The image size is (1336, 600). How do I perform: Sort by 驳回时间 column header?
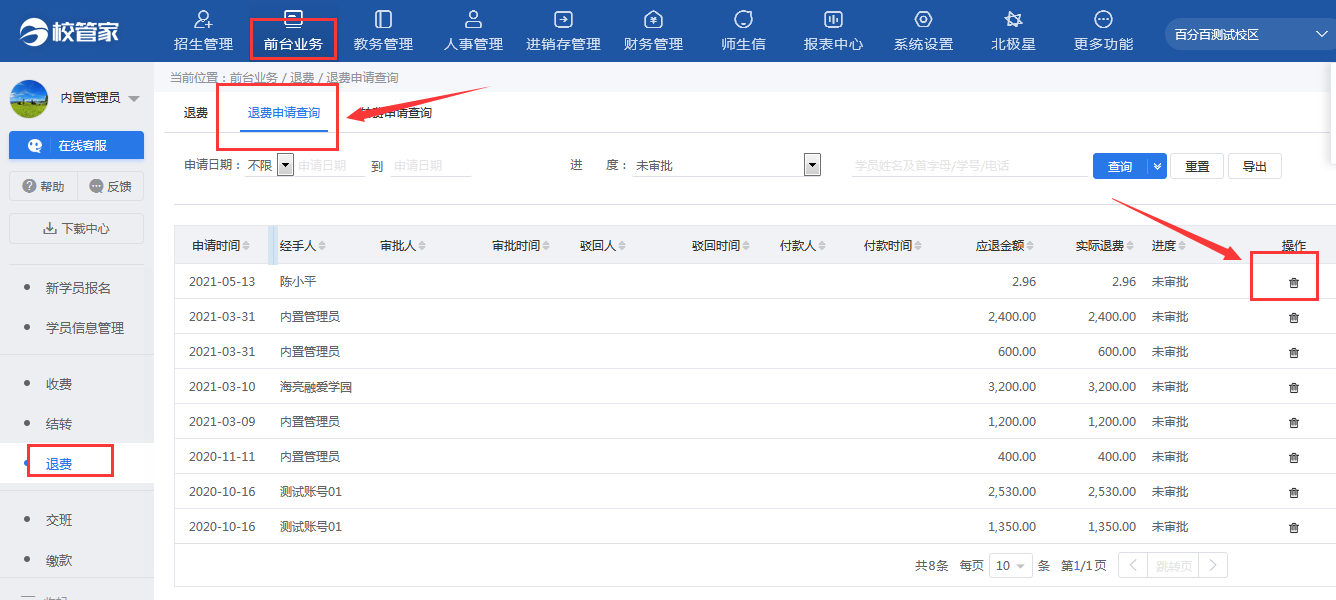721,245
